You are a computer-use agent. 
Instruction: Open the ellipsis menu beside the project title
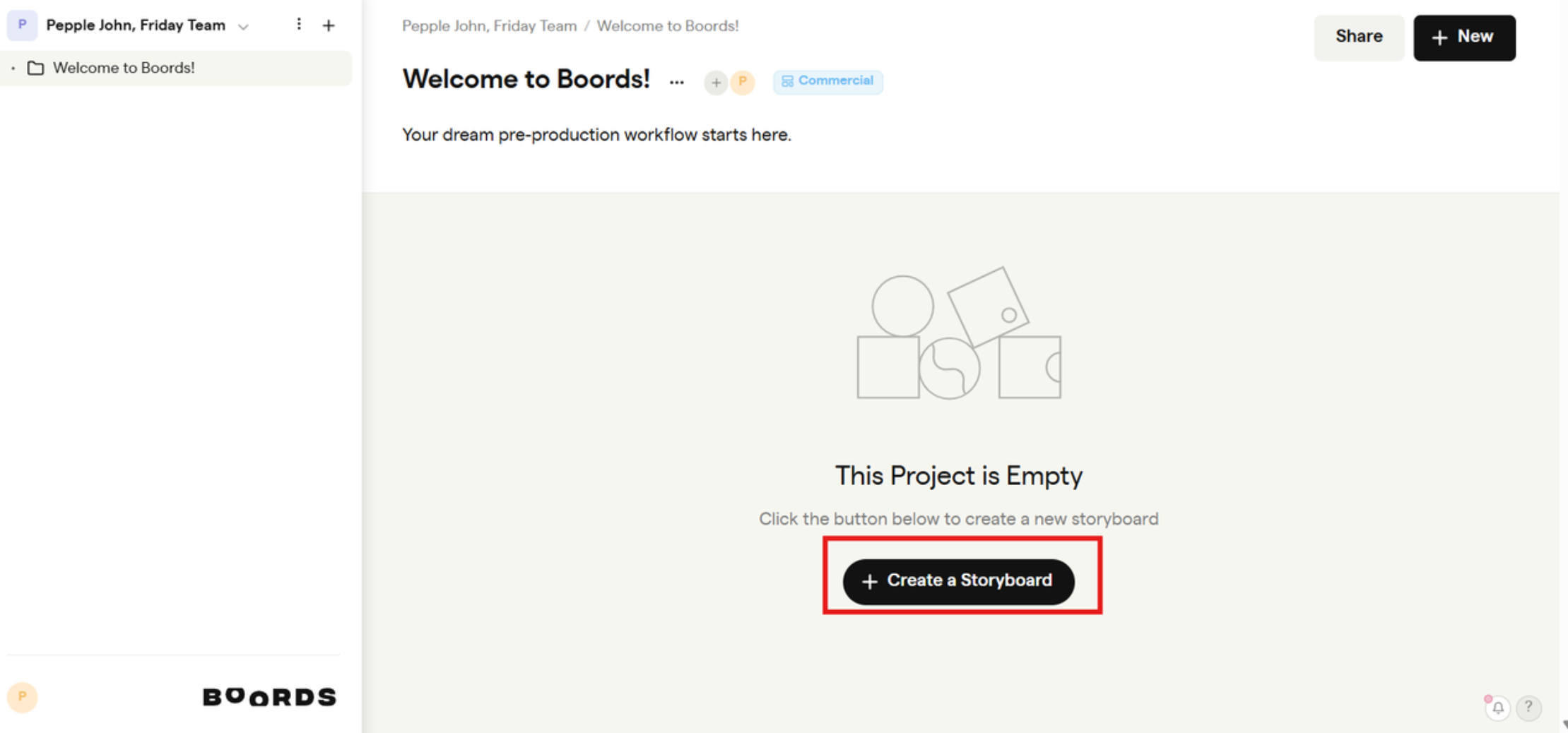tap(677, 82)
